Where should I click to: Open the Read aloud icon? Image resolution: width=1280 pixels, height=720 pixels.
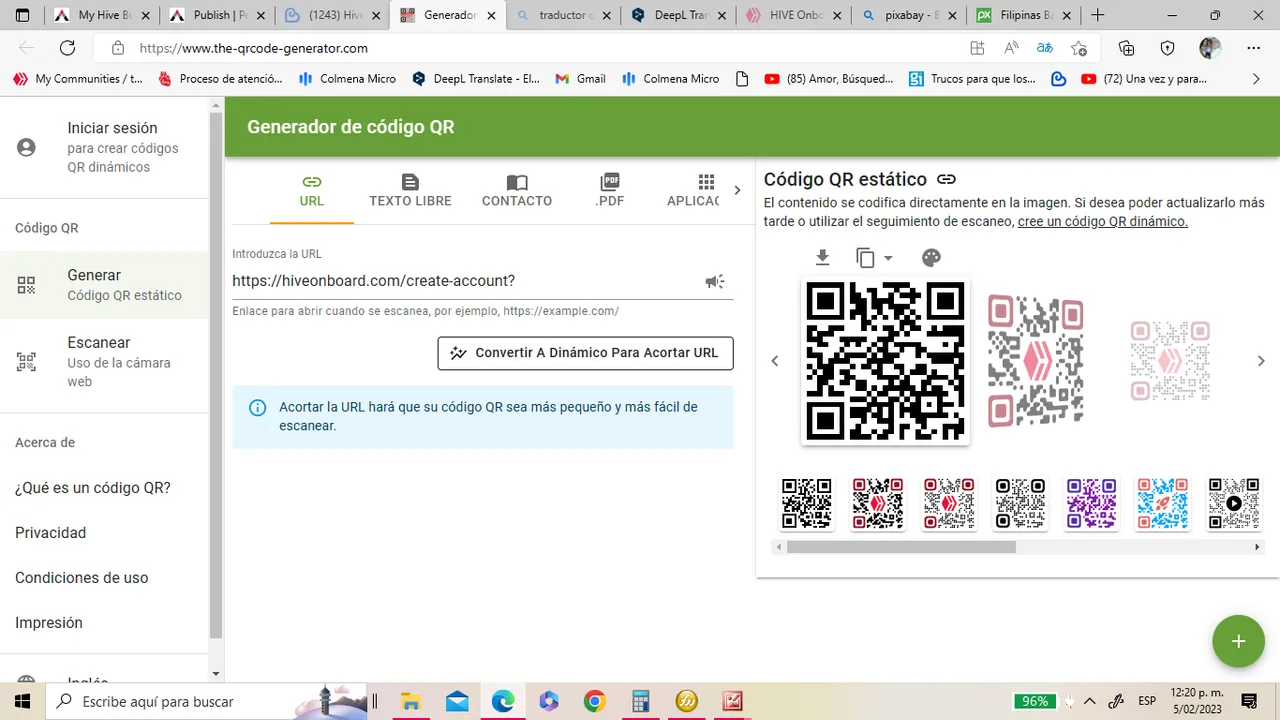coord(1011,48)
